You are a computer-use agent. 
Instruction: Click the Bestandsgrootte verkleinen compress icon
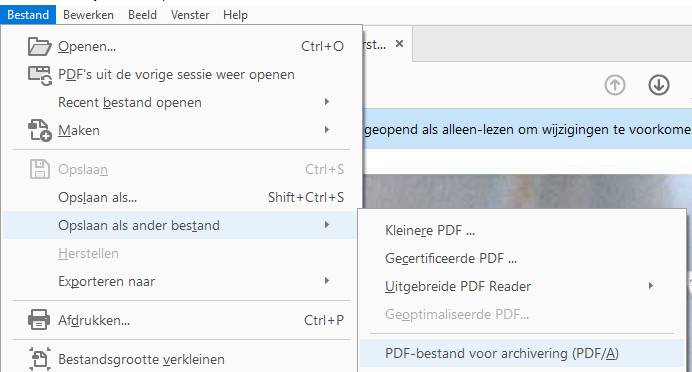(39, 359)
